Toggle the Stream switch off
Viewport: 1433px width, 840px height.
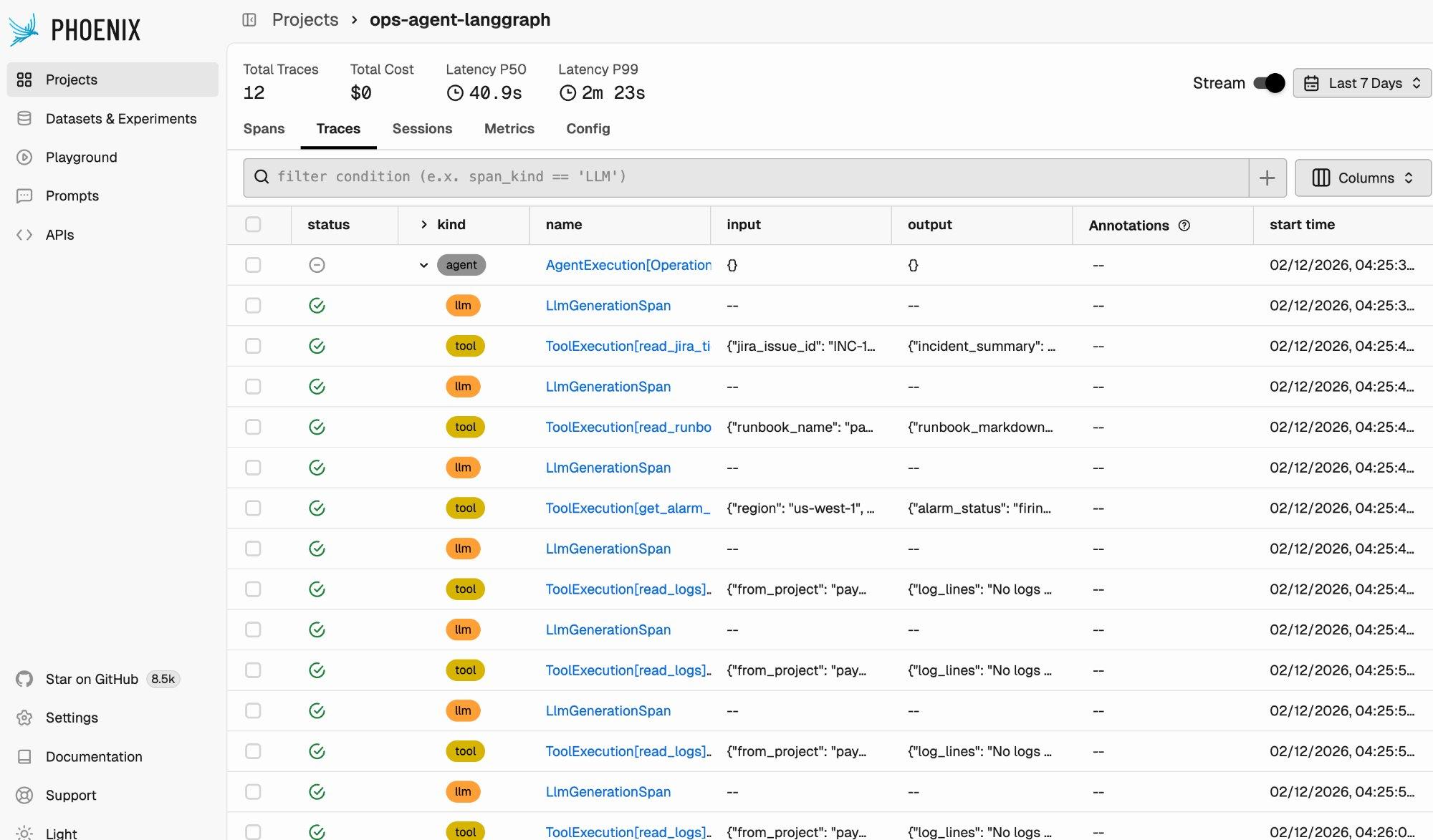(1269, 83)
